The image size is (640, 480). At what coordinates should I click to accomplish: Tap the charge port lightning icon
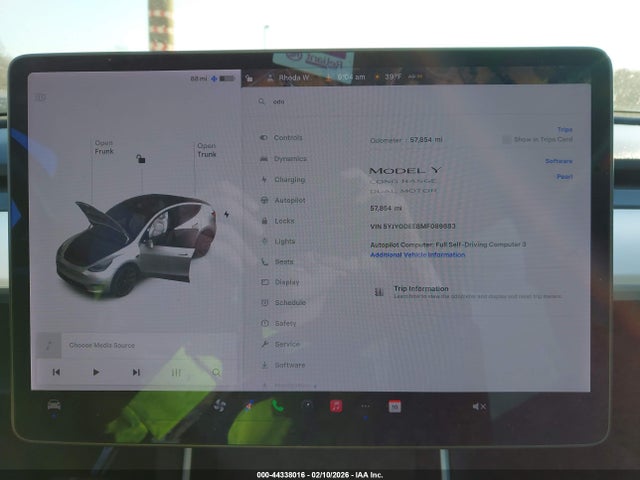pyautogui.click(x=227, y=214)
